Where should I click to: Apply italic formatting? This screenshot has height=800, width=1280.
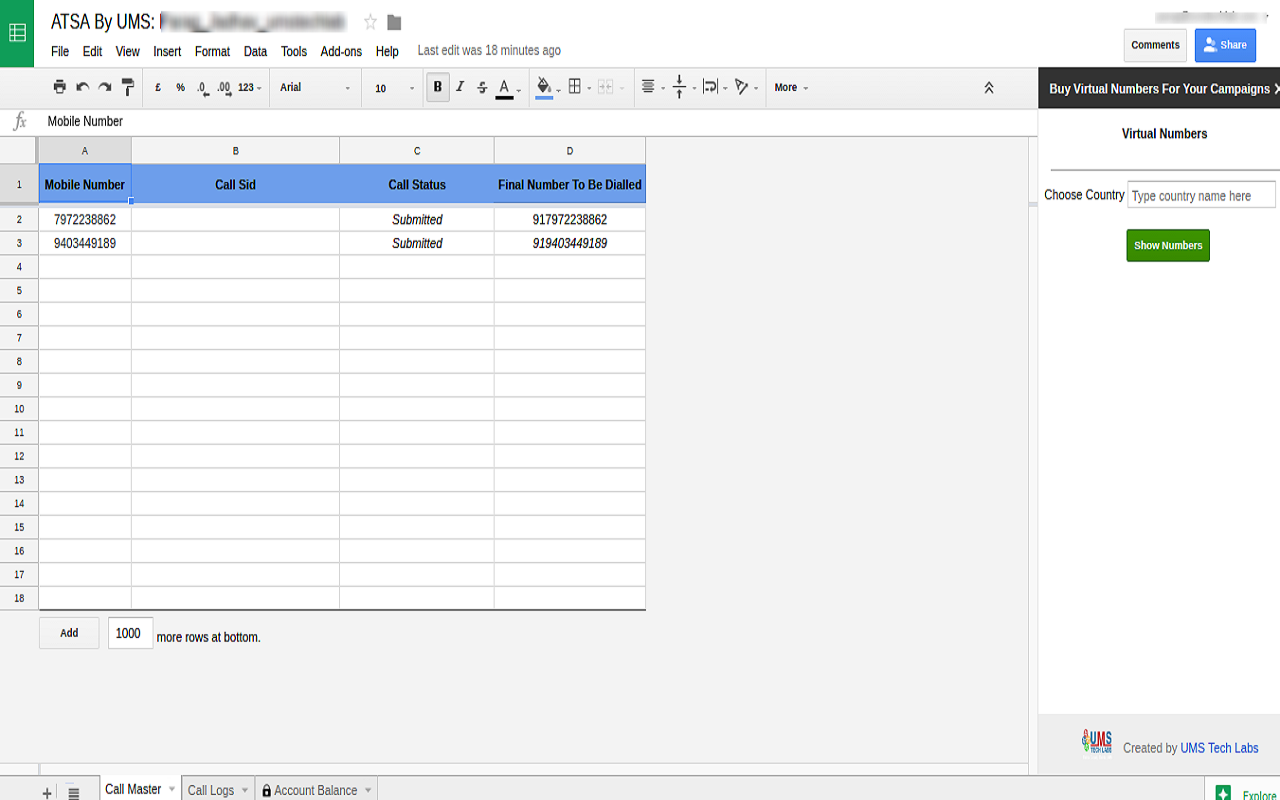pyautogui.click(x=460, y=87)
